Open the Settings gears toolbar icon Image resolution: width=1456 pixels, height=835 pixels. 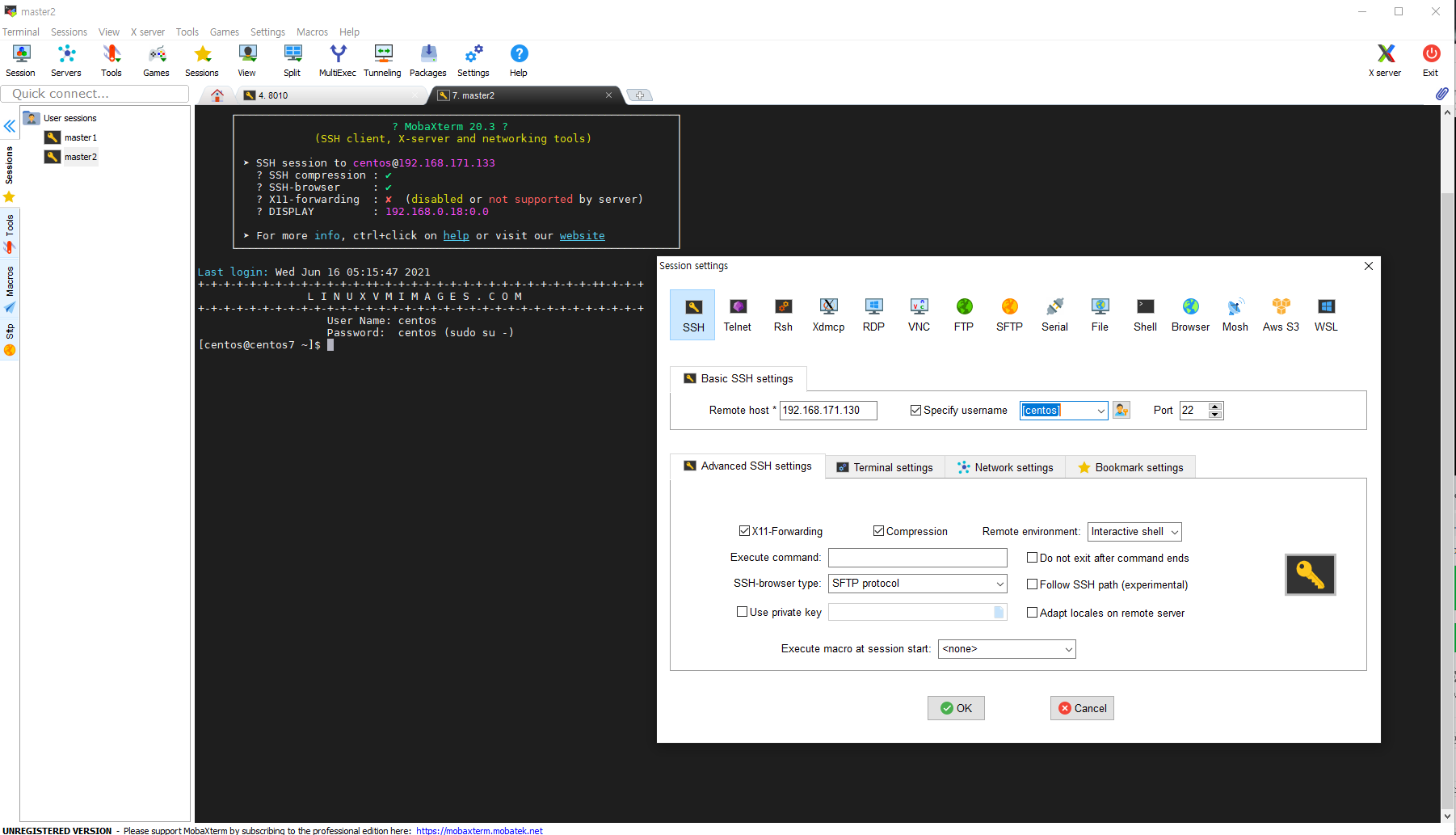point(473,61)
